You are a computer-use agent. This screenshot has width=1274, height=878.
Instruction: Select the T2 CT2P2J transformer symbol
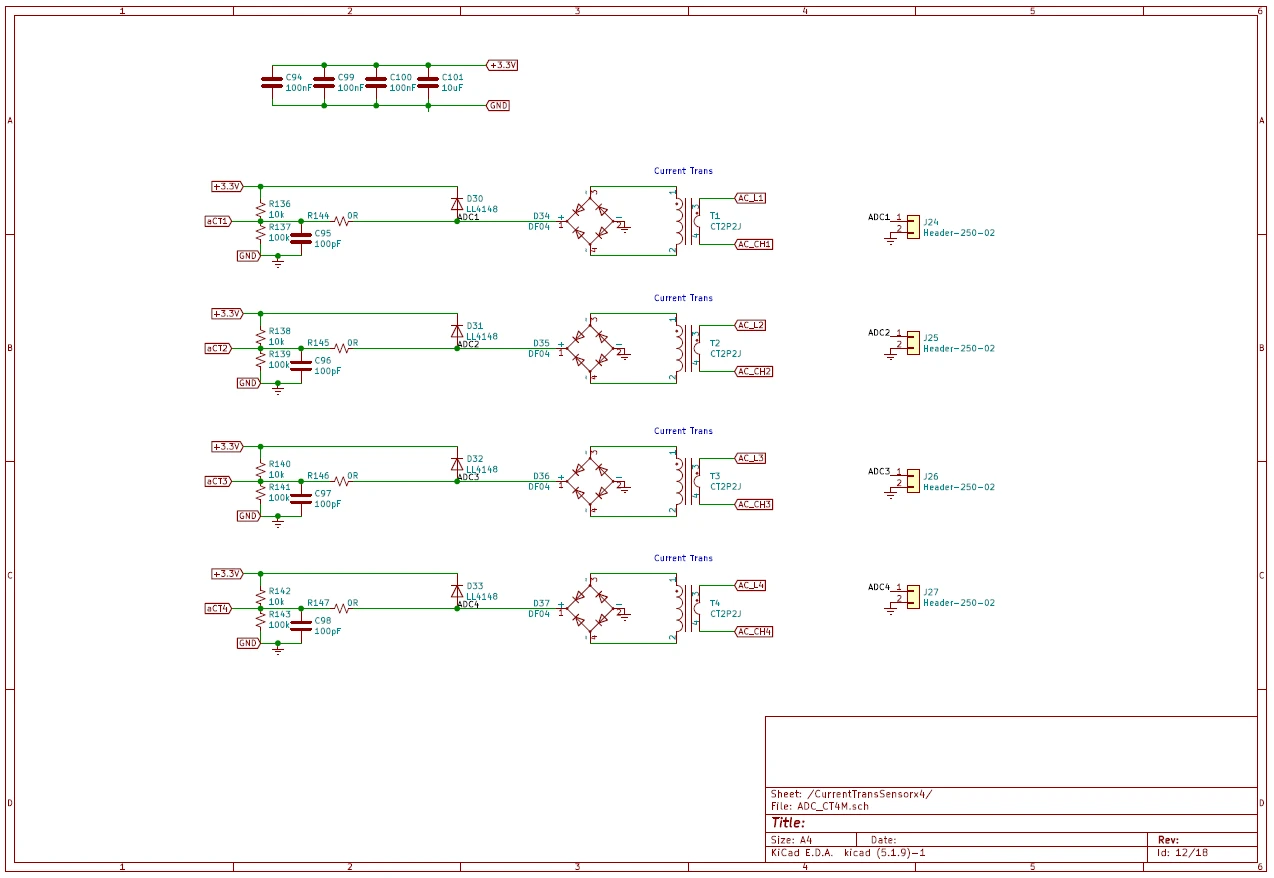688,348
